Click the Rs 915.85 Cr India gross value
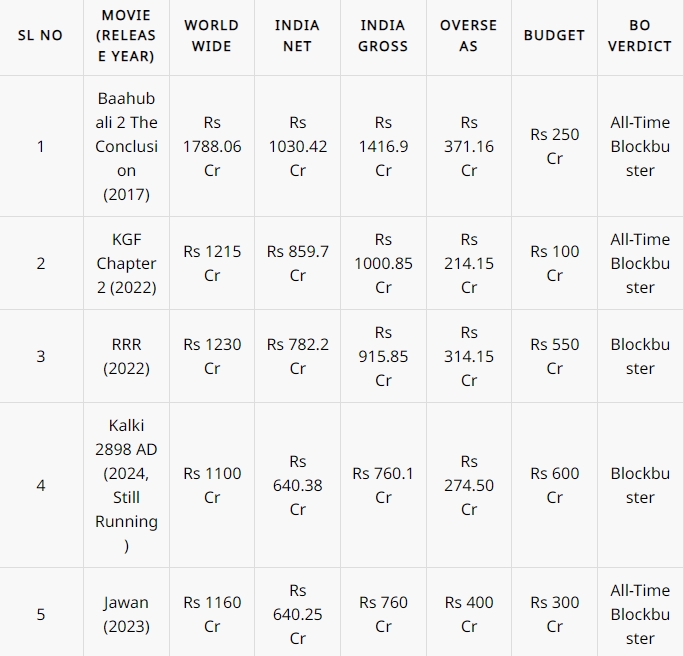Screen dimensions: 684x656 [x=383, y=356]
